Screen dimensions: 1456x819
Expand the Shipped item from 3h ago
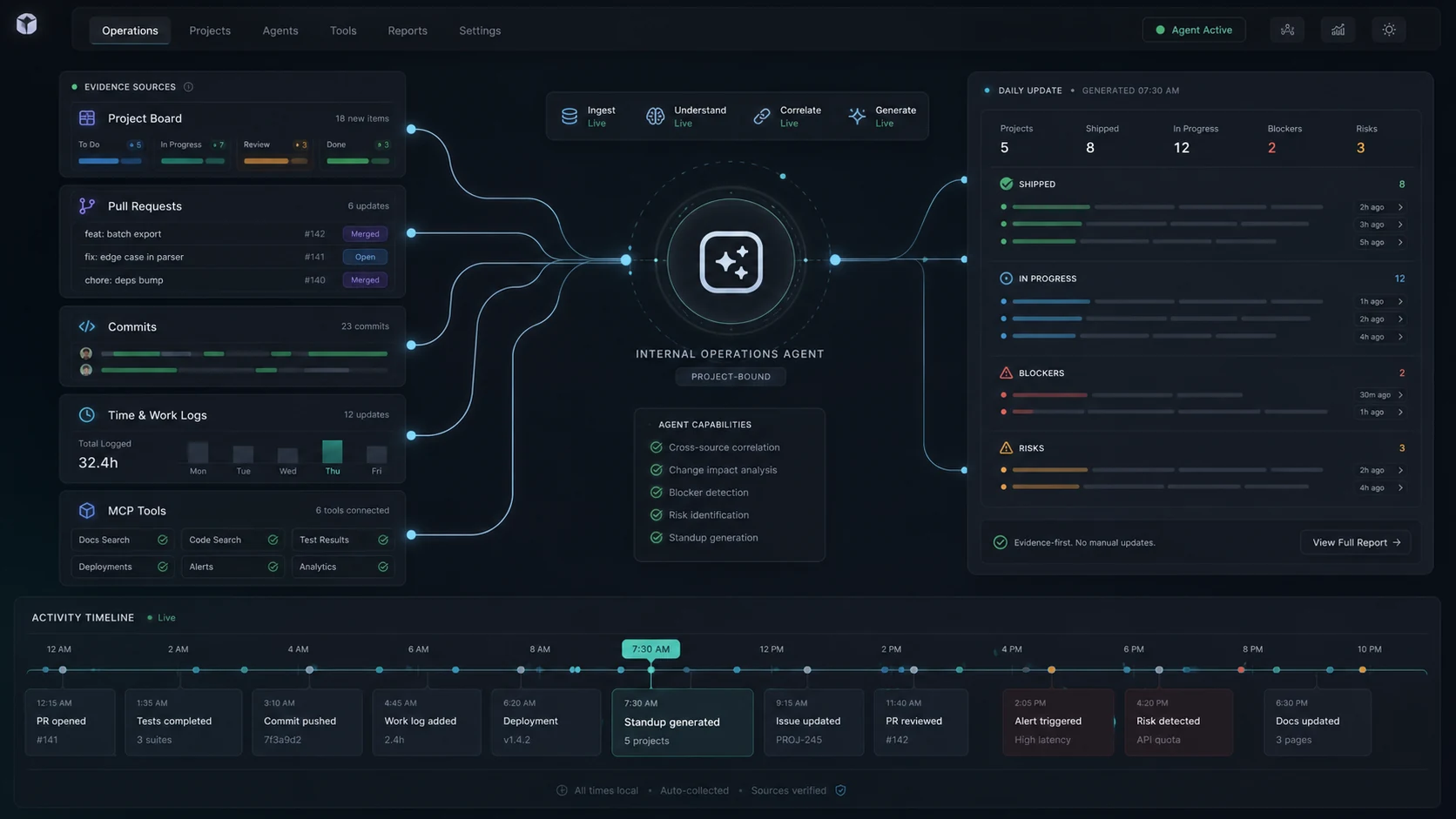1400,225
